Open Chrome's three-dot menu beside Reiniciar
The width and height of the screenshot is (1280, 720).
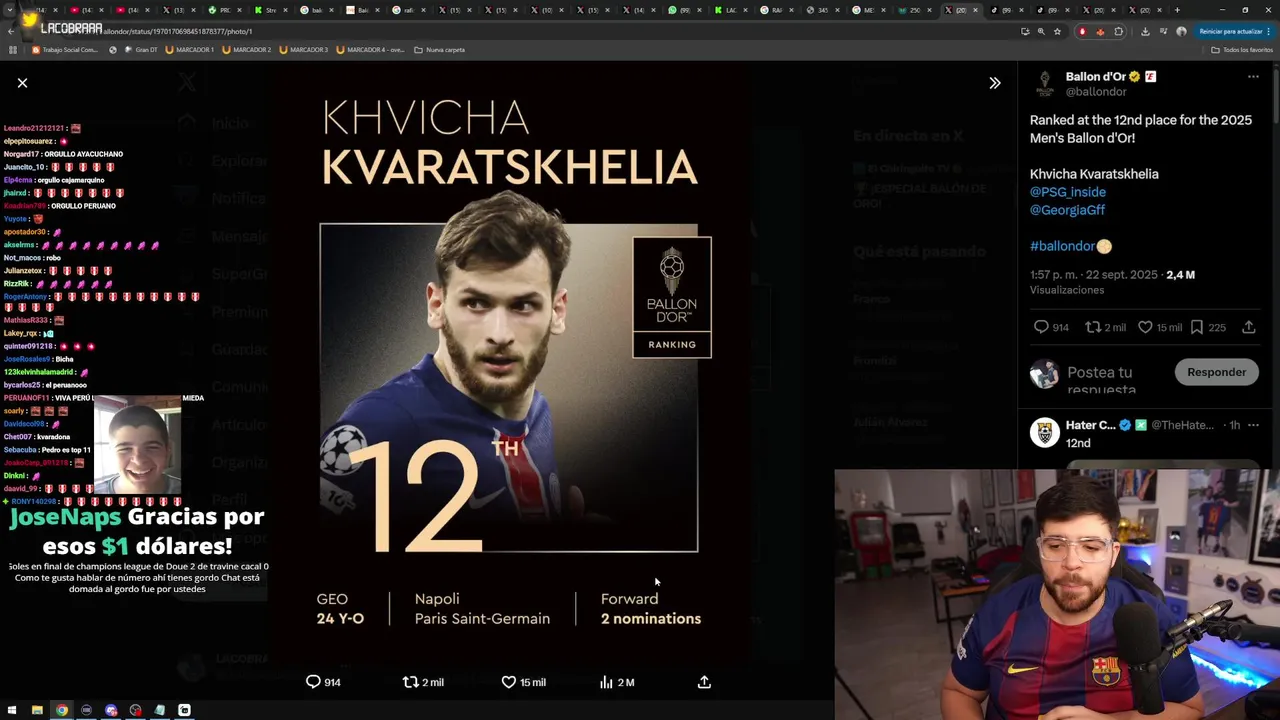point(1269,31)
